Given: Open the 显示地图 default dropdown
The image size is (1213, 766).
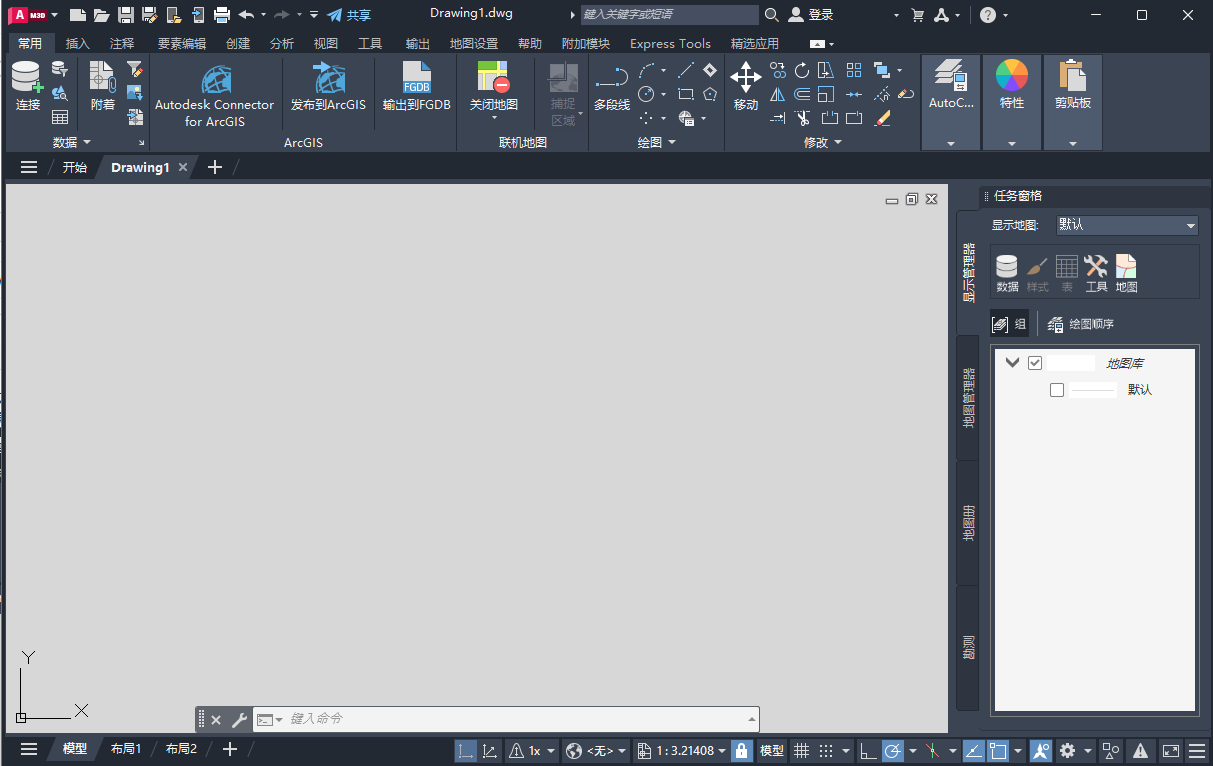Looking at the screenshot, I should tap(1126, 224).
